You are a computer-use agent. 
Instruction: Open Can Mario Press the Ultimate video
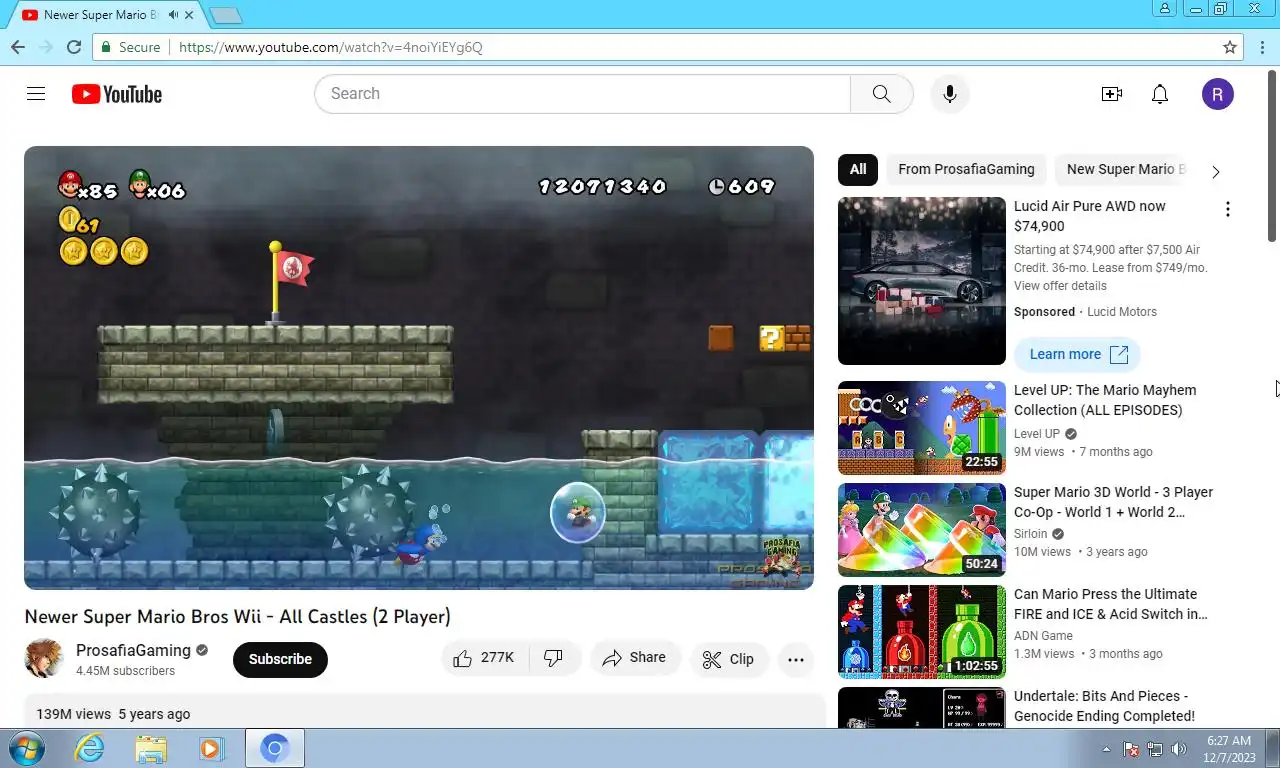click(1111, 604)
